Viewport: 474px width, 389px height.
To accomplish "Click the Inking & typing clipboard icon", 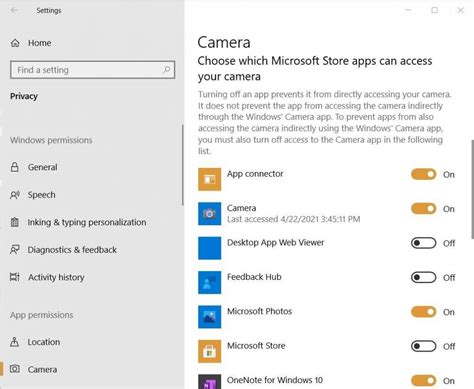I will point(15,222).
